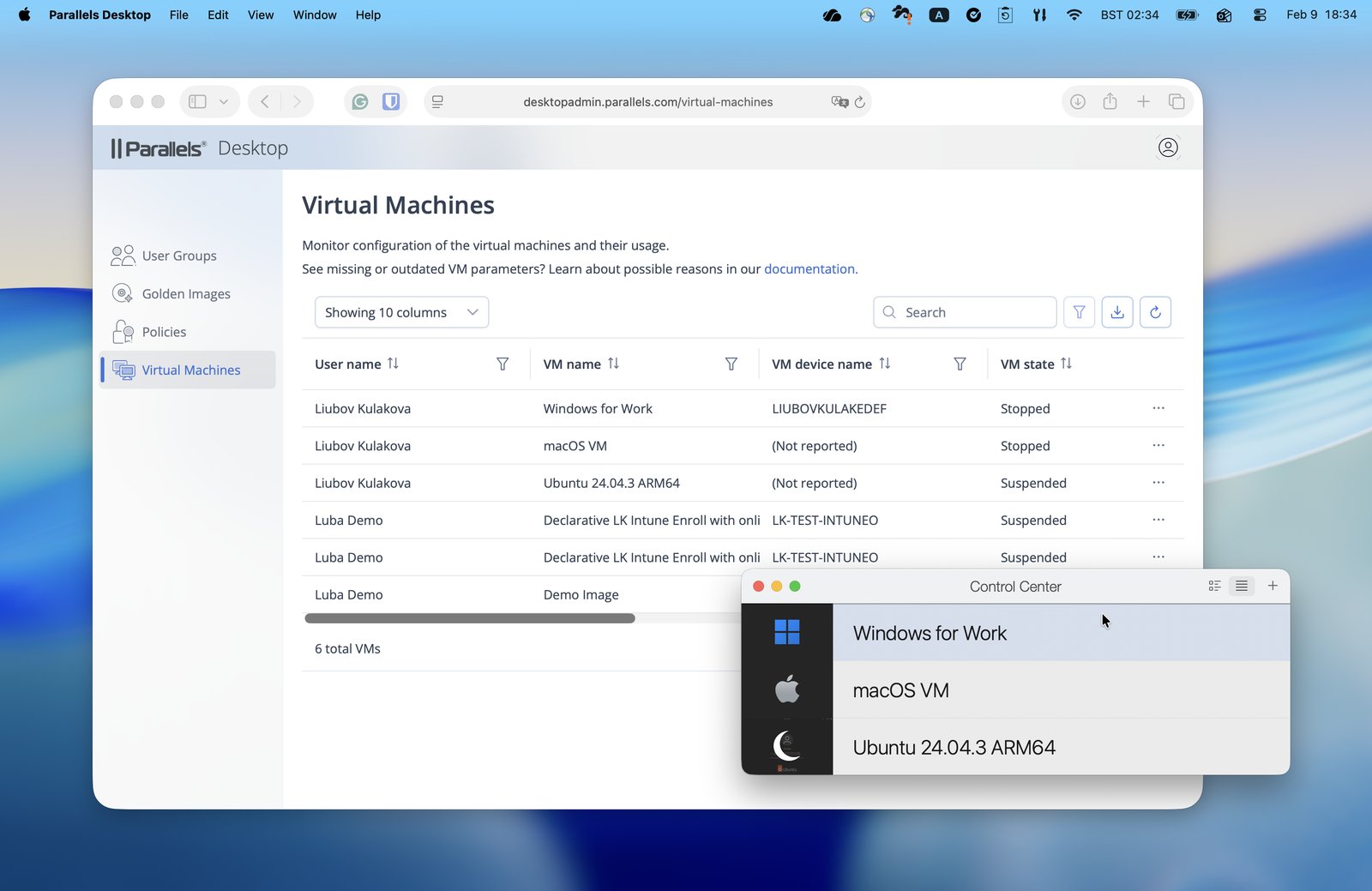Refresh the virtual machines table
The image size is (1372, 891).
[x=1155, y=312]
